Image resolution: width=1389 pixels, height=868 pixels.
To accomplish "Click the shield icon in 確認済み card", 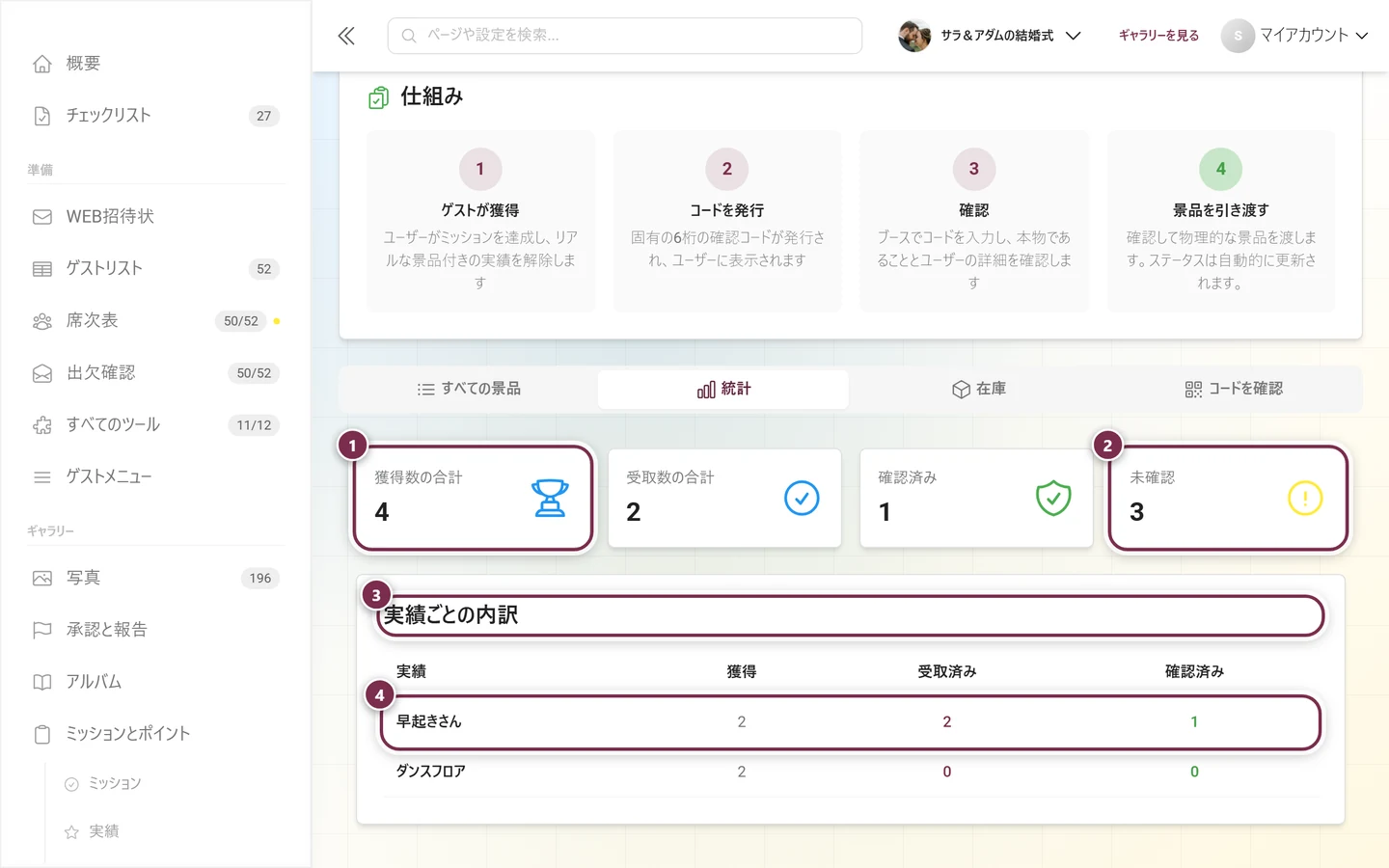I will point(1053,499).
